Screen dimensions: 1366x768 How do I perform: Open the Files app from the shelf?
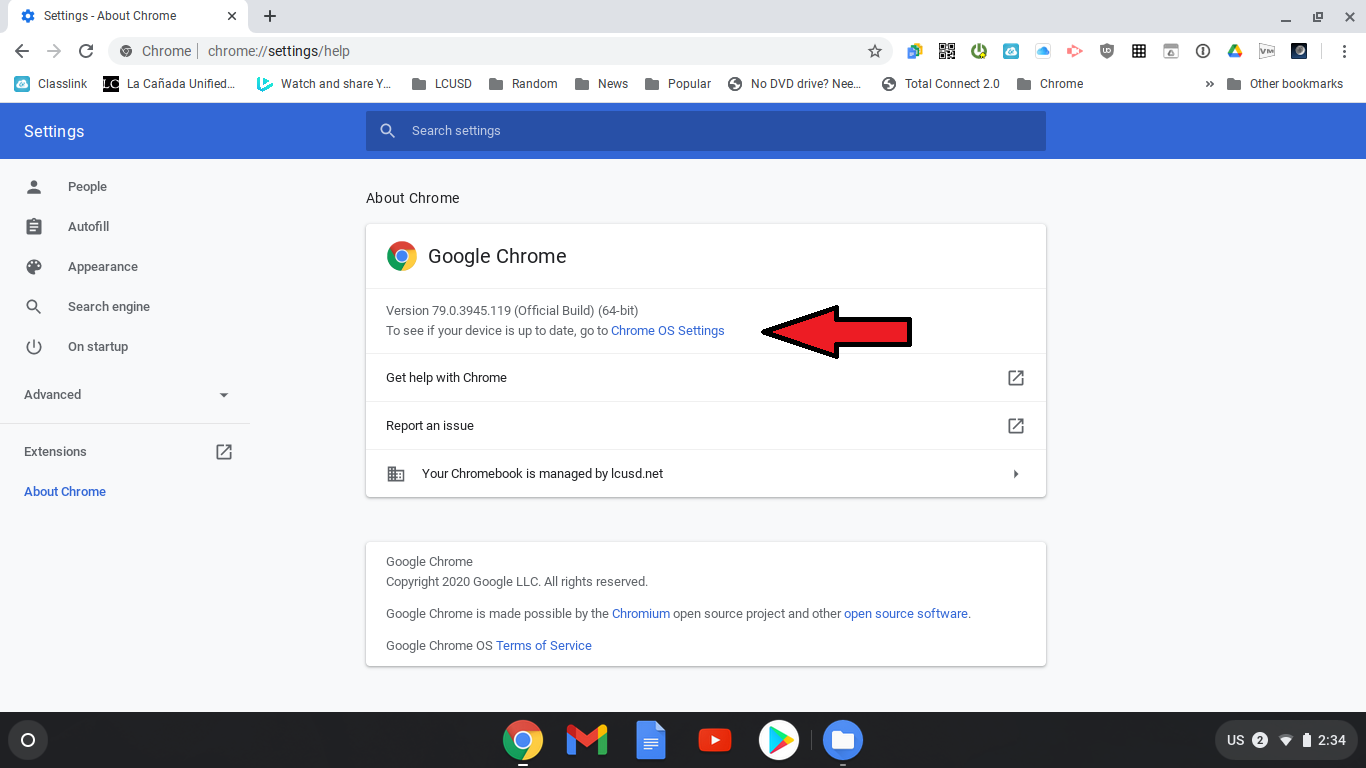pos(843,740)
